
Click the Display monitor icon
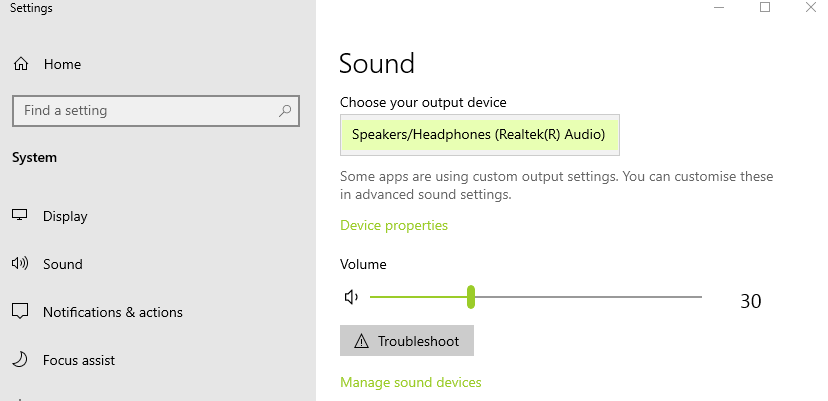click(x=20, y=216)
